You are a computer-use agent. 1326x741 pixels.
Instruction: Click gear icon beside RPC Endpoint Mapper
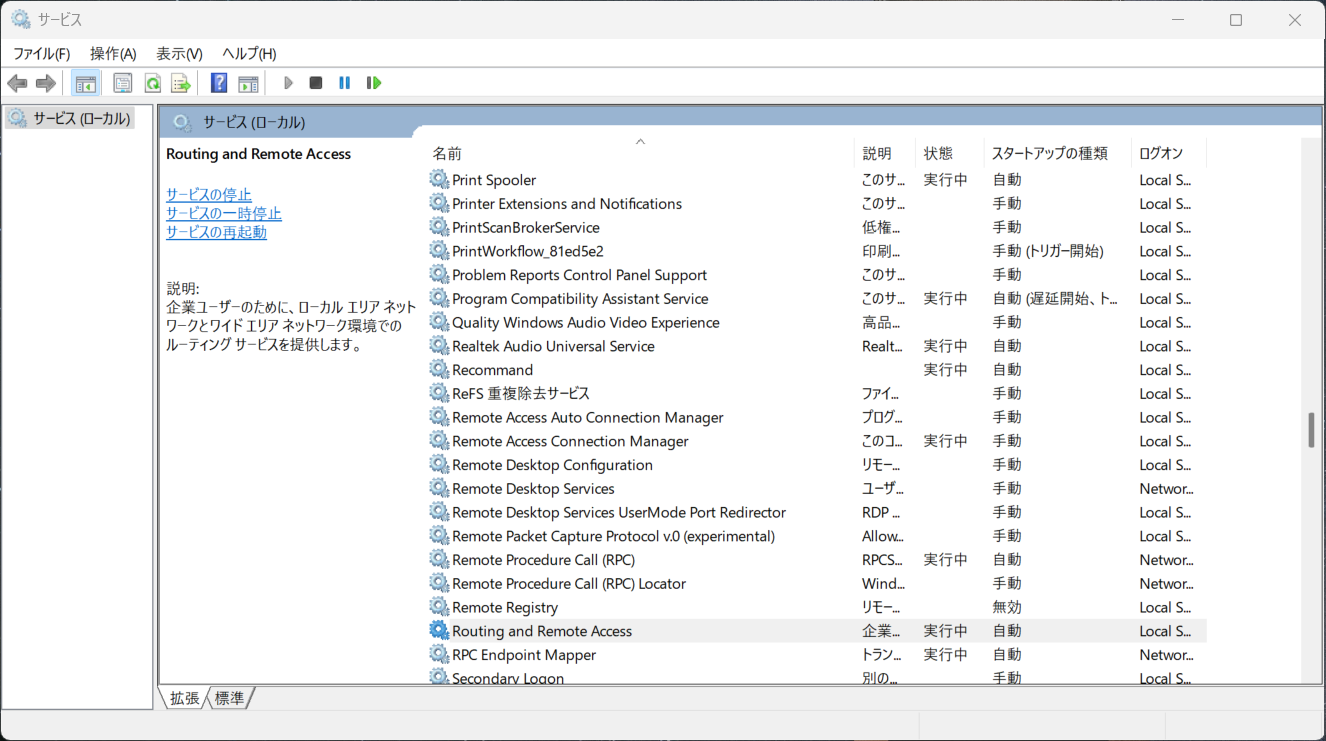pyautogui.click(x=439, y=655)
